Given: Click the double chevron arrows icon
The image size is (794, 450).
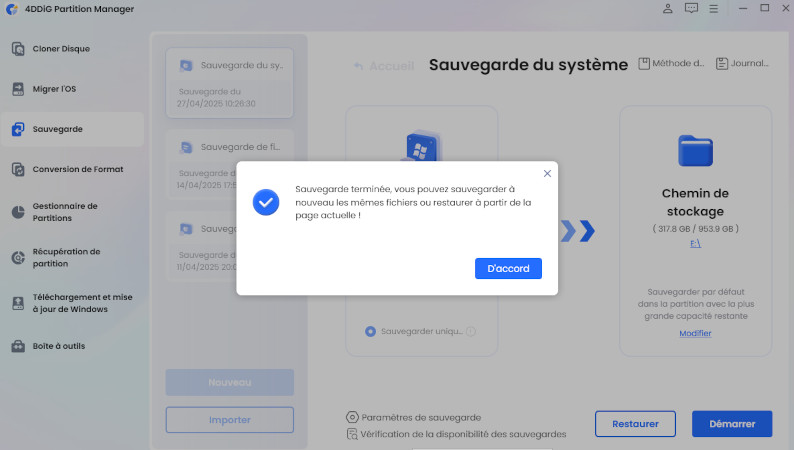Looking at the screenshot, I should pyautogui.click(x=577, y=231).
